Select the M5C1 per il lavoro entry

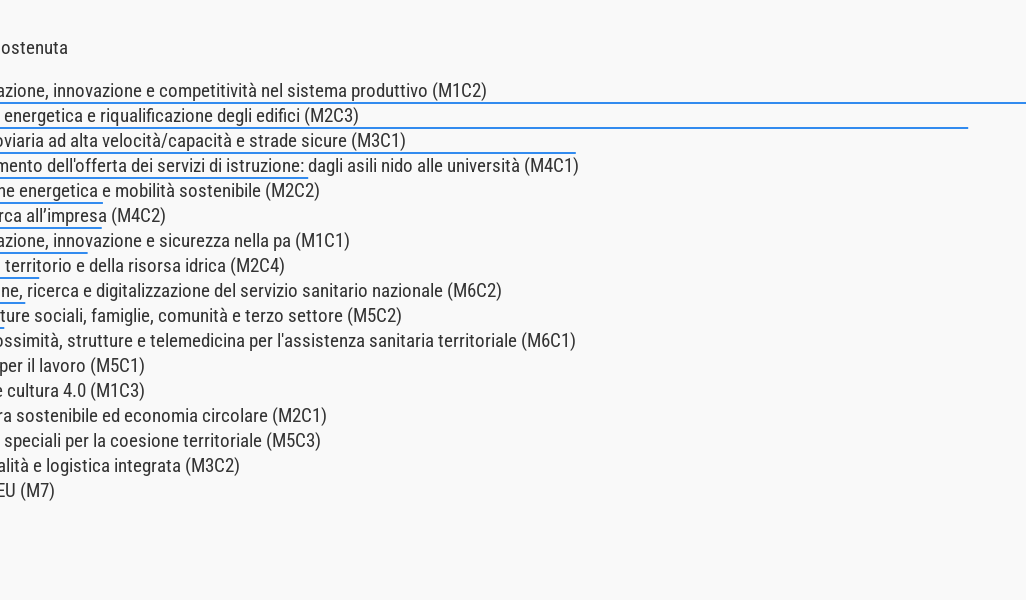tap(73, 366)
